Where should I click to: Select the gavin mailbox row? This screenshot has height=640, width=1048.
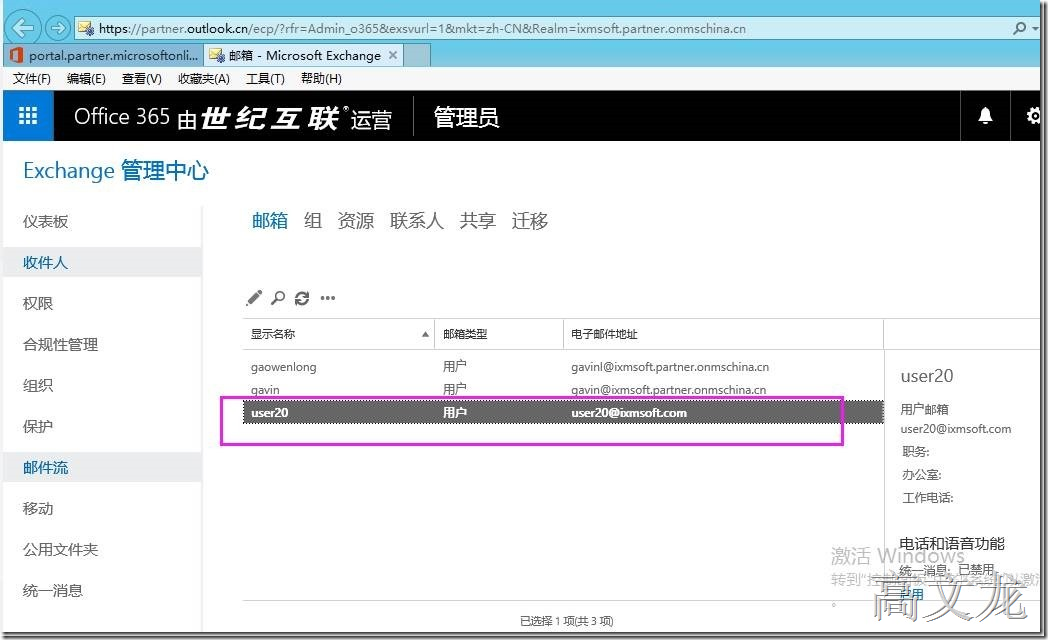point(563,389)
